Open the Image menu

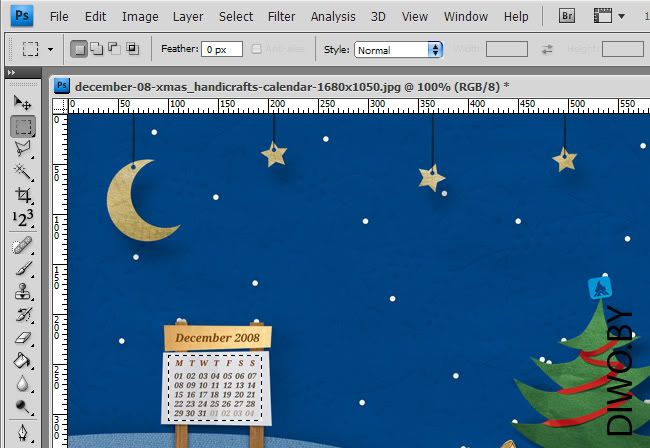click(x=140, y=17)
